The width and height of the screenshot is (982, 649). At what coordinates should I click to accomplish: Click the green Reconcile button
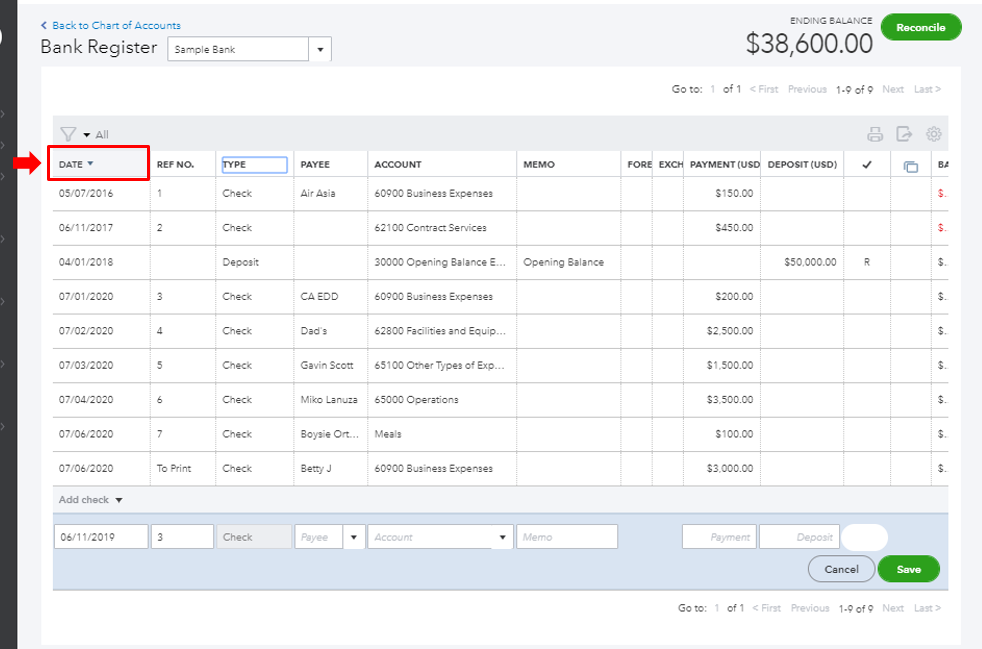pos(920,28)
